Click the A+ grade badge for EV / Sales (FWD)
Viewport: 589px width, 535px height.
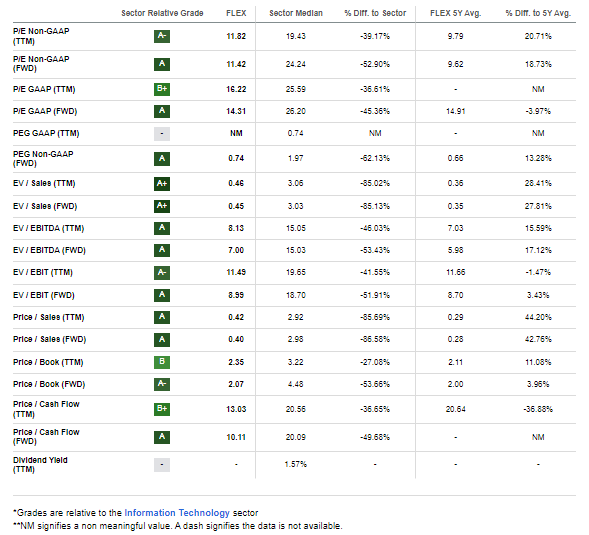[x=162, y=206]
